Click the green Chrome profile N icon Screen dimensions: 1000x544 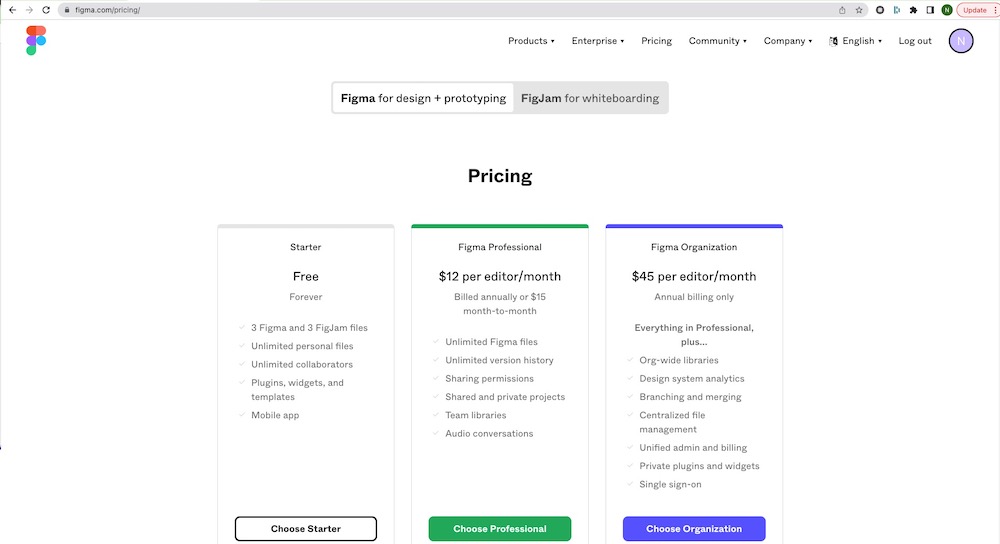(x=946, y=10)
